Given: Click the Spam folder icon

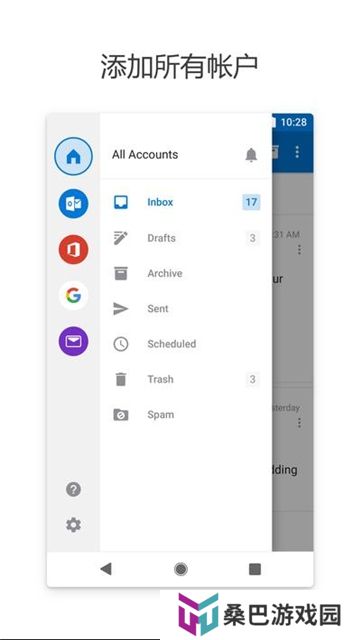Looking at the screenshot, I should [x=120, y=415].
